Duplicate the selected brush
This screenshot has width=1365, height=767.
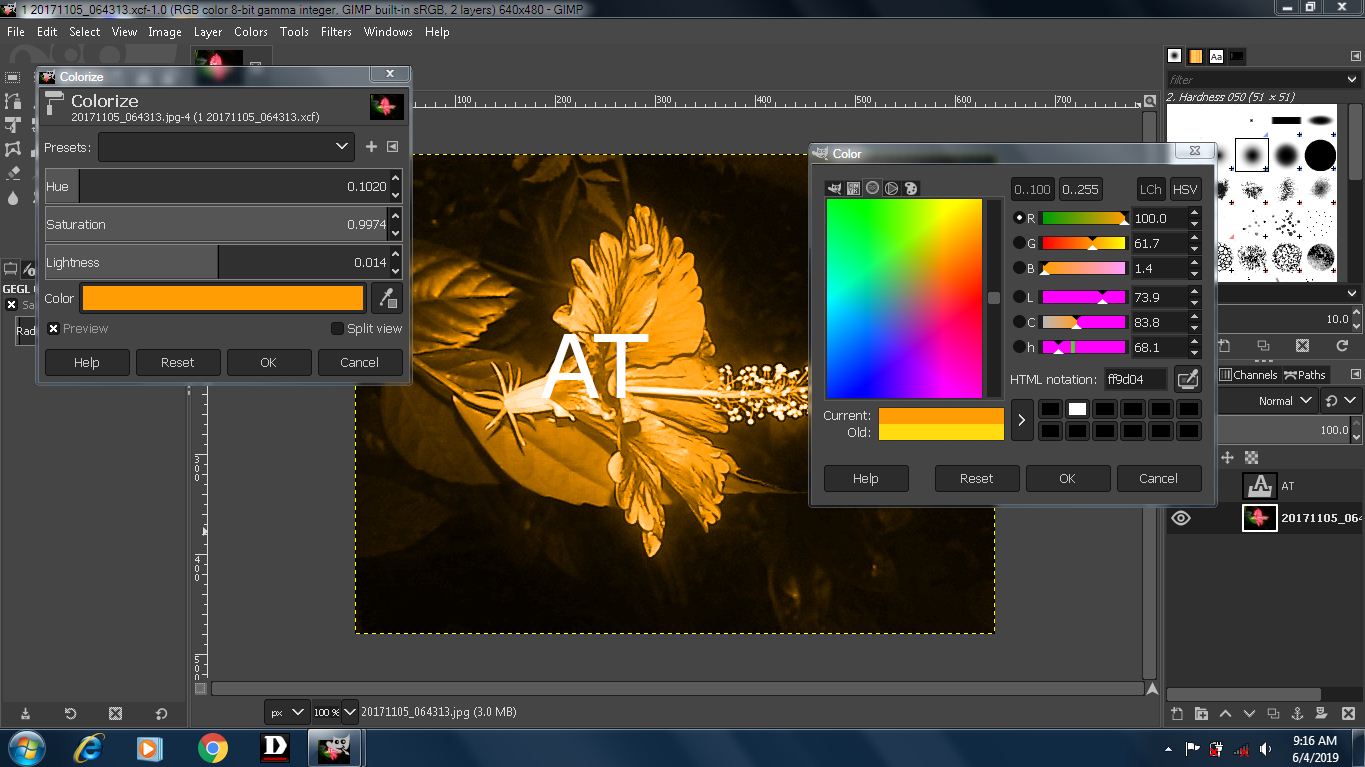click(x=1263, y=346)
